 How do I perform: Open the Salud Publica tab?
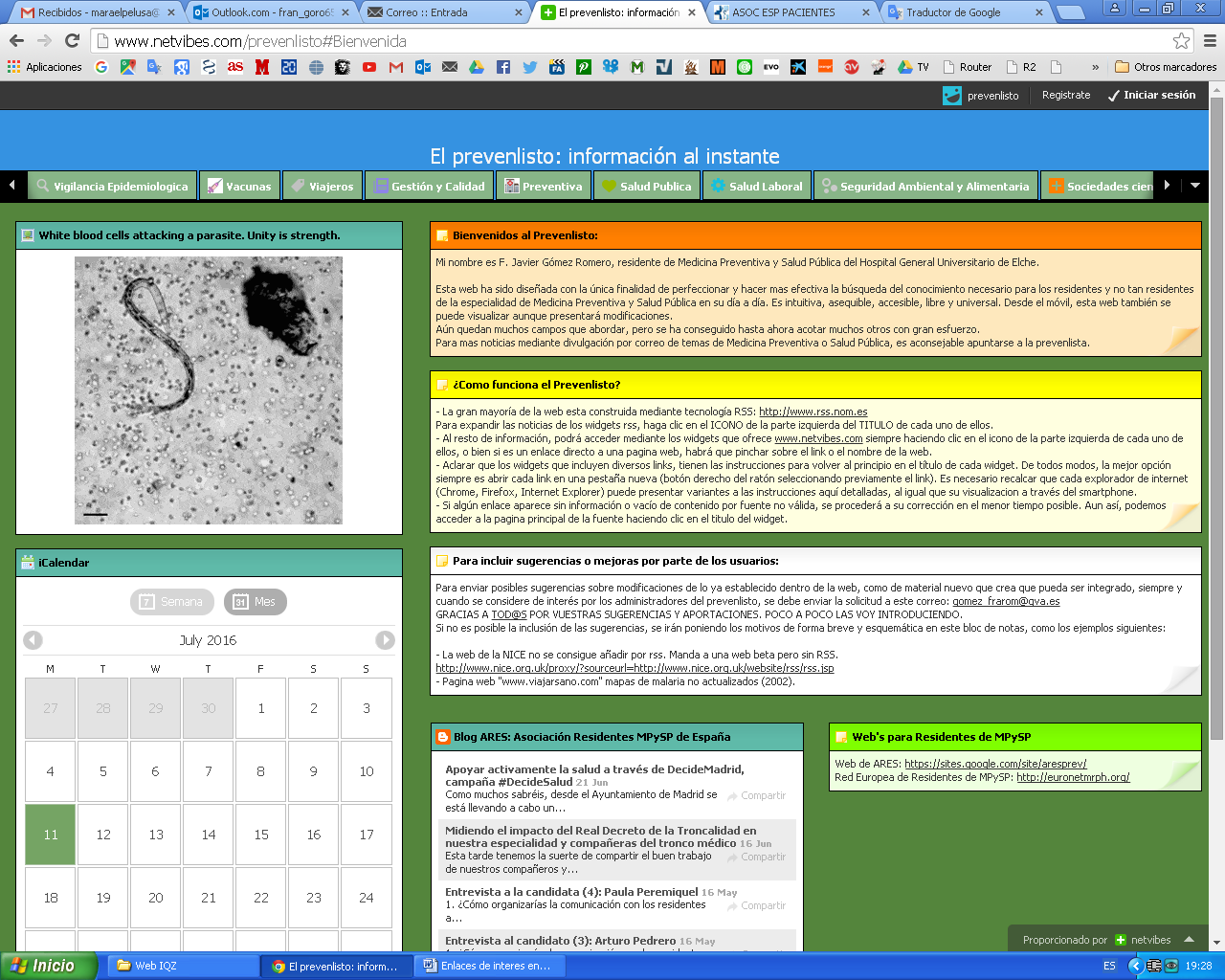tap(646, 186)
